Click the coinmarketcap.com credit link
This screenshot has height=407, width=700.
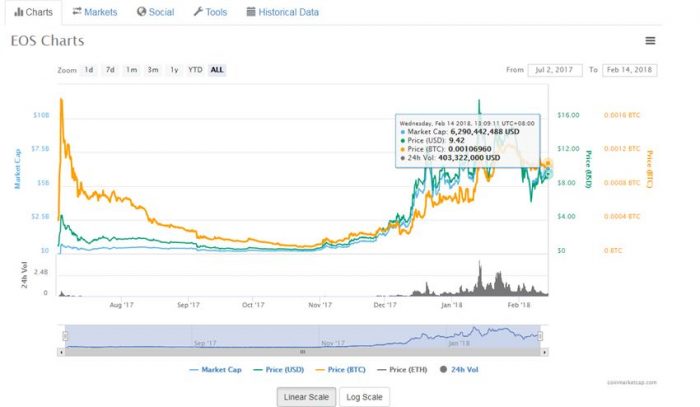632,382
